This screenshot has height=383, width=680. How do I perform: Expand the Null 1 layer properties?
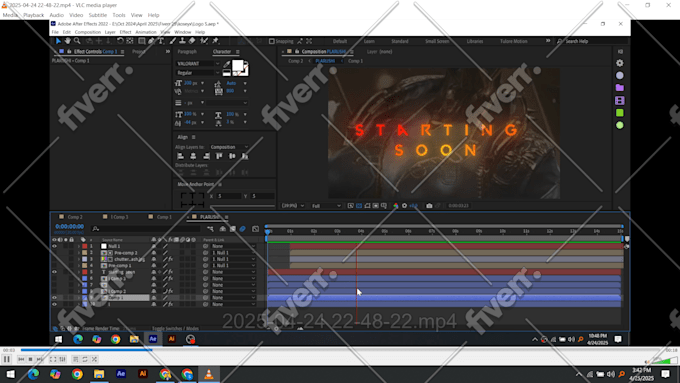[79, 246]
